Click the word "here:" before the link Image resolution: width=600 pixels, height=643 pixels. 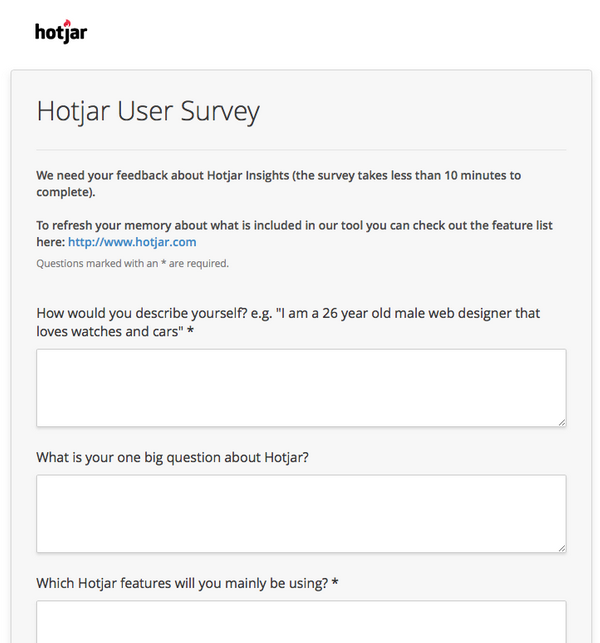(50, 242)
